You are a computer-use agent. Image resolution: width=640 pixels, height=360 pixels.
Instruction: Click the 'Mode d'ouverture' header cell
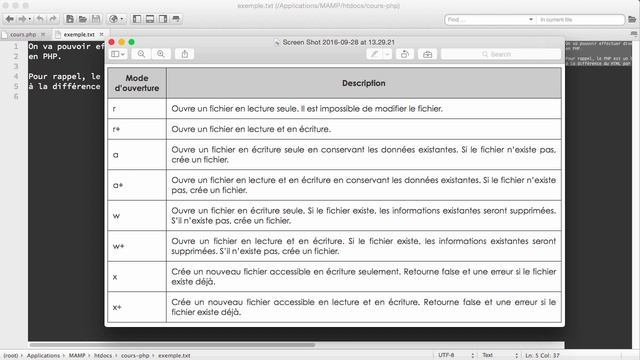click(x=137, y=83)
